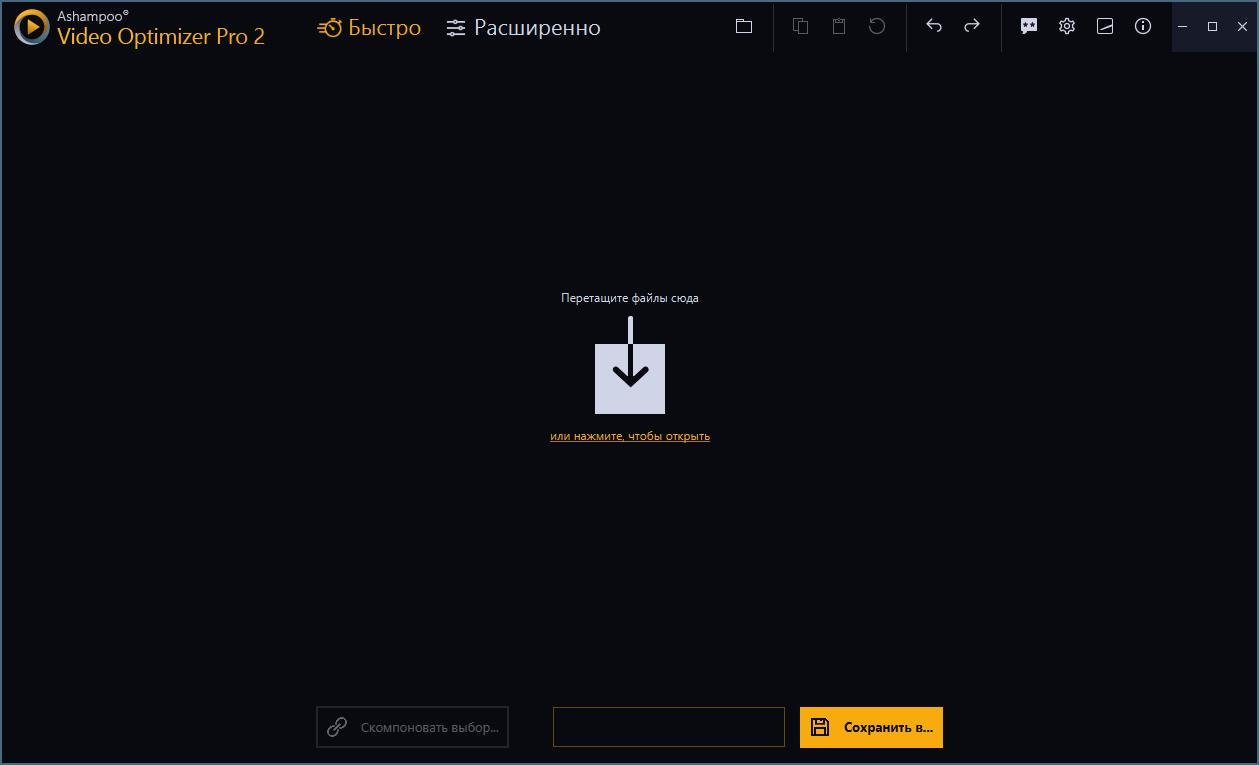Switch to the Быстро tab
1259x765 pixels.
click(369, 28)
